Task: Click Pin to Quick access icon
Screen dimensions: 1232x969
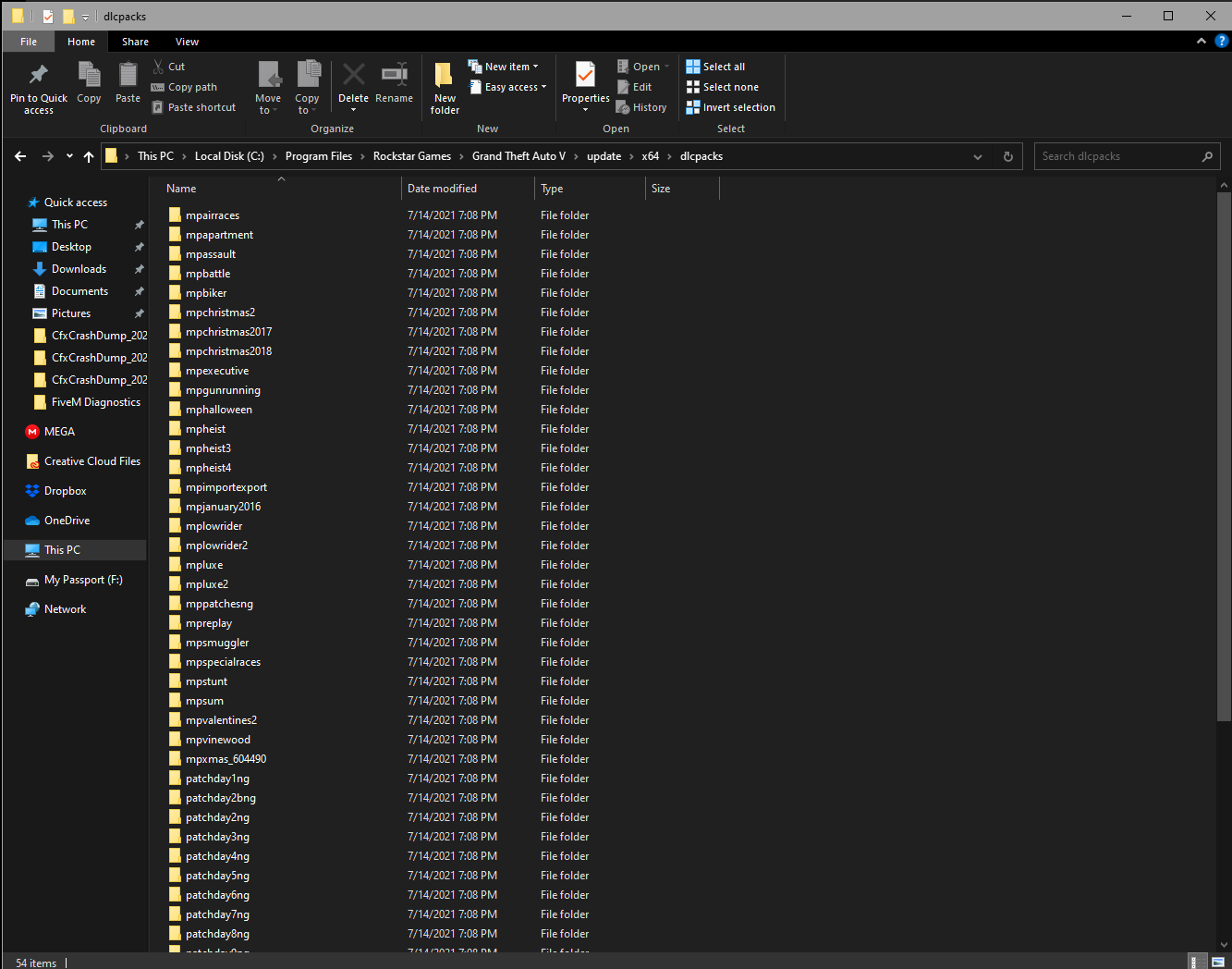Action: coord(38,76)
